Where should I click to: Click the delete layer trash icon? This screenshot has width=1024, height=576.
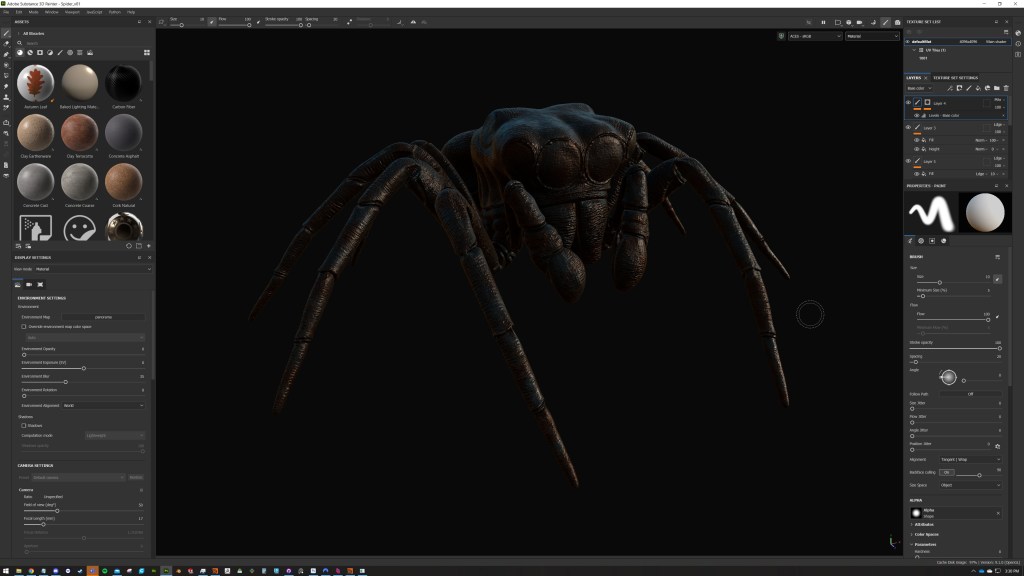tap(1004, 88)
